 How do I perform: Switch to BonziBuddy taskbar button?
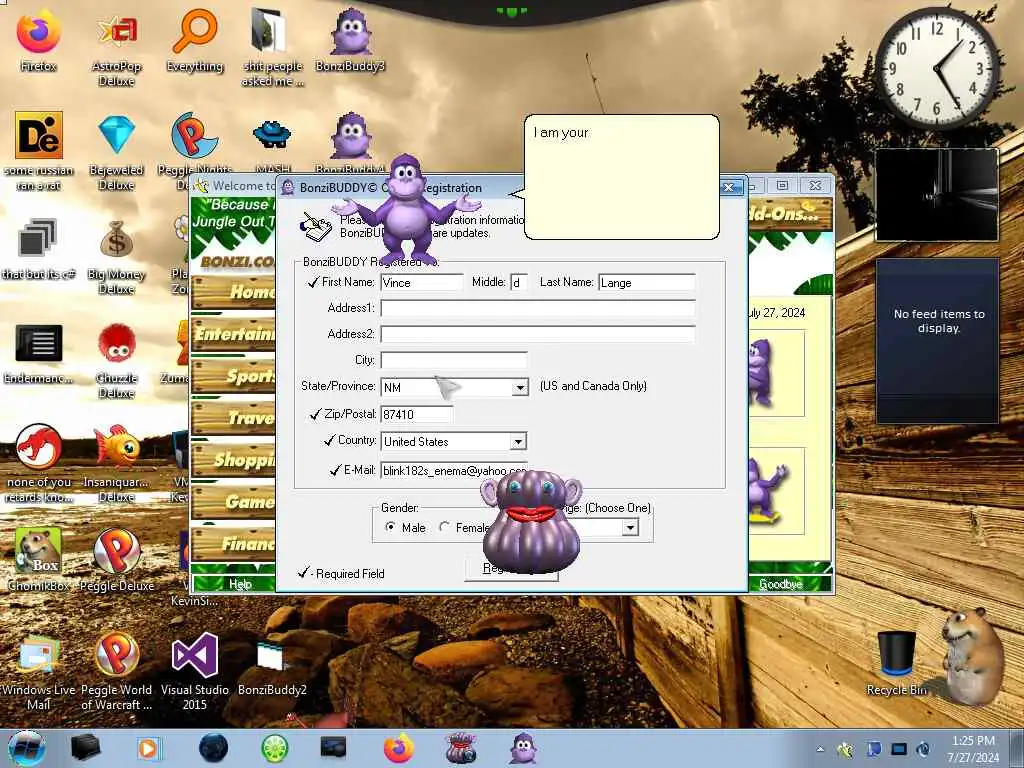523,748
